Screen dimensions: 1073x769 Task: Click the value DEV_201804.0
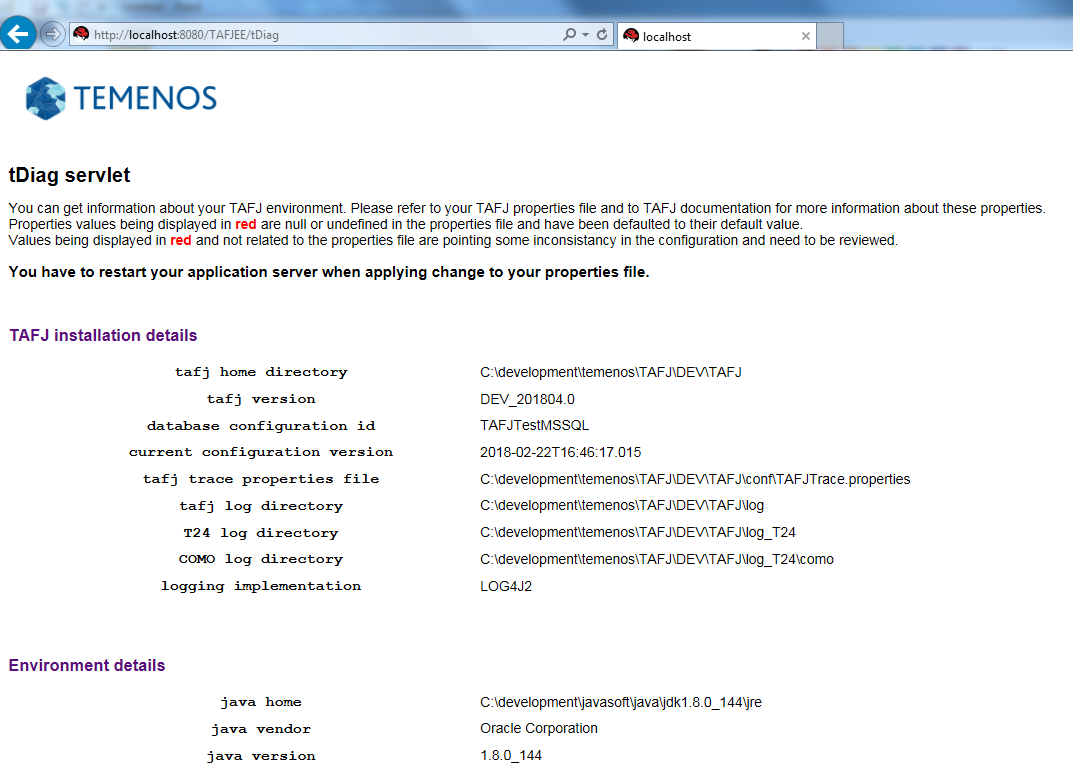[527, 399]
